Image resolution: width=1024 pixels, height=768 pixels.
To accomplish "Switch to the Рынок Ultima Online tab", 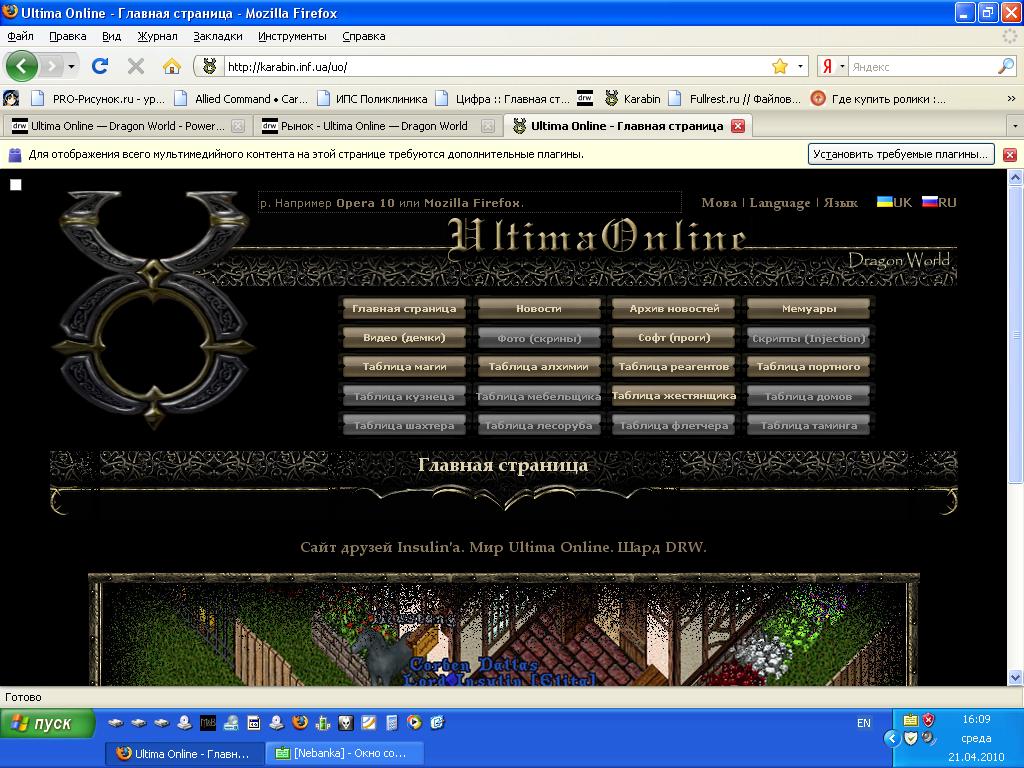I will tap(377, 126).
